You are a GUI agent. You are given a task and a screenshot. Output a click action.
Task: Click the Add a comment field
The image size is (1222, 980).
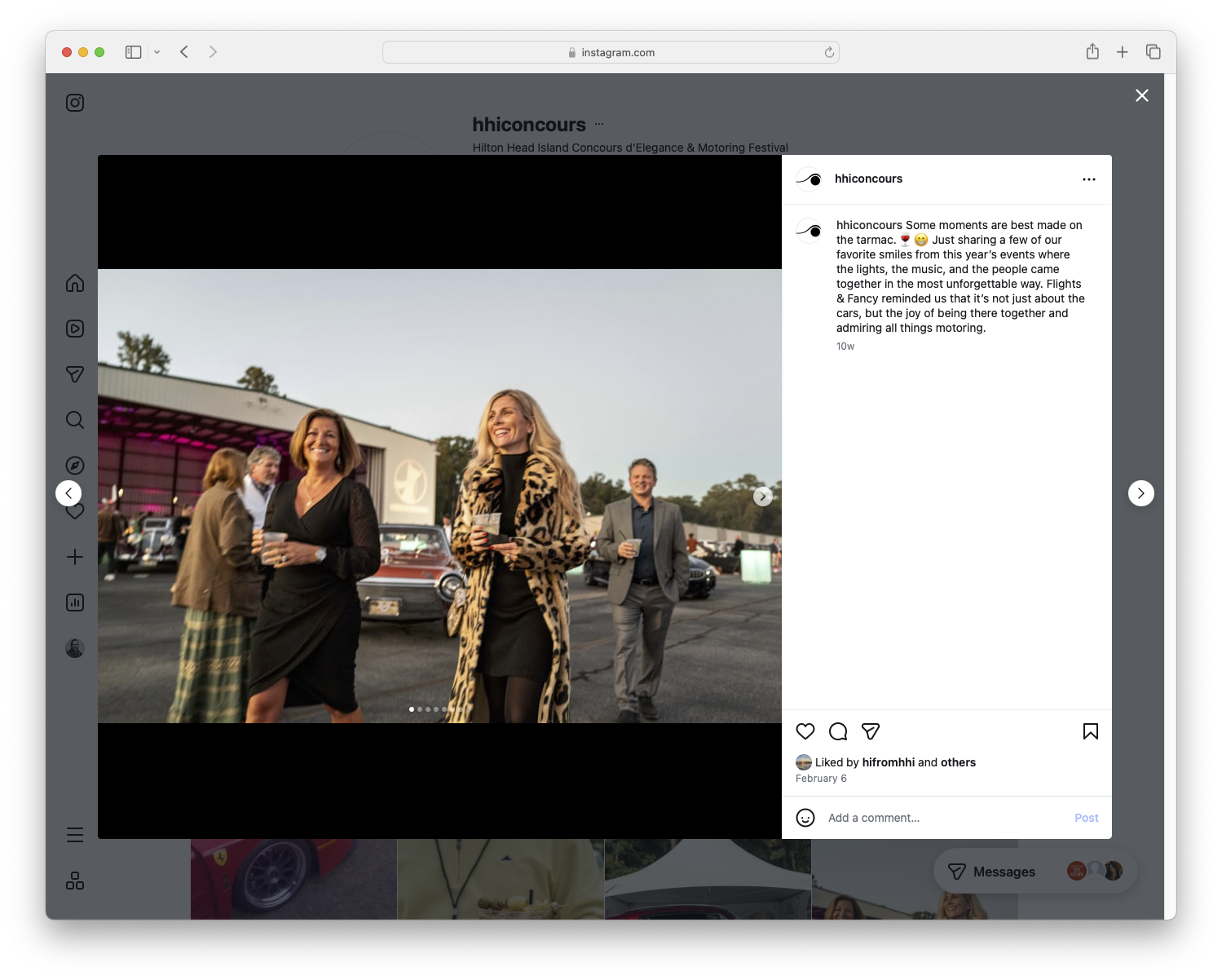click(x=897, y=817)
